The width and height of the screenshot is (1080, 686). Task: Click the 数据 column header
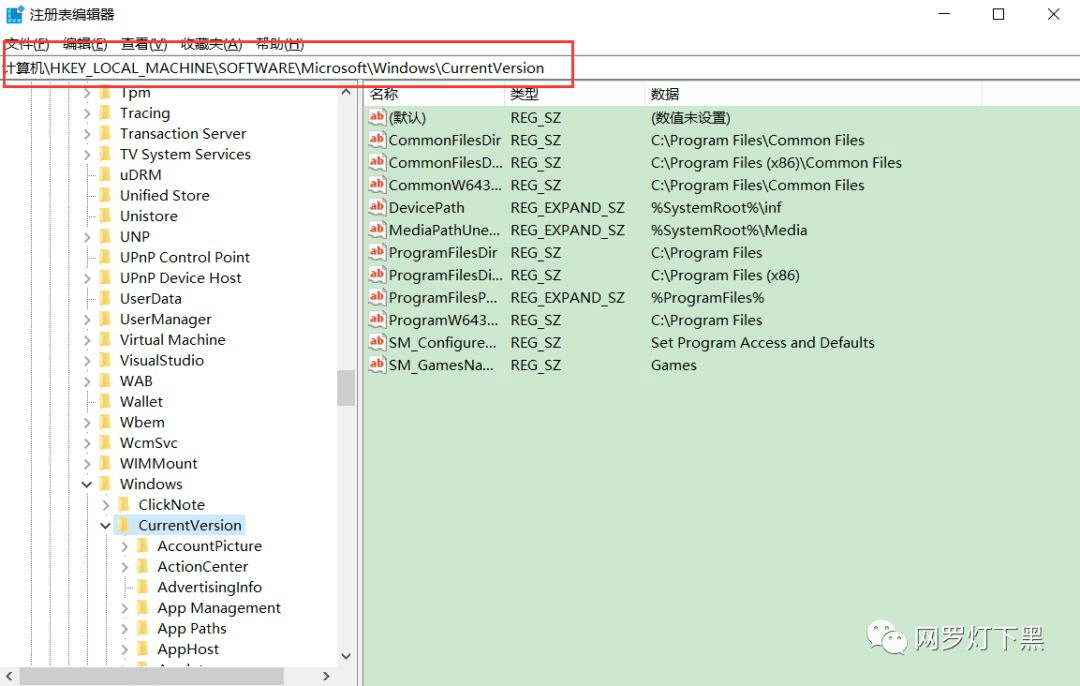813,94
